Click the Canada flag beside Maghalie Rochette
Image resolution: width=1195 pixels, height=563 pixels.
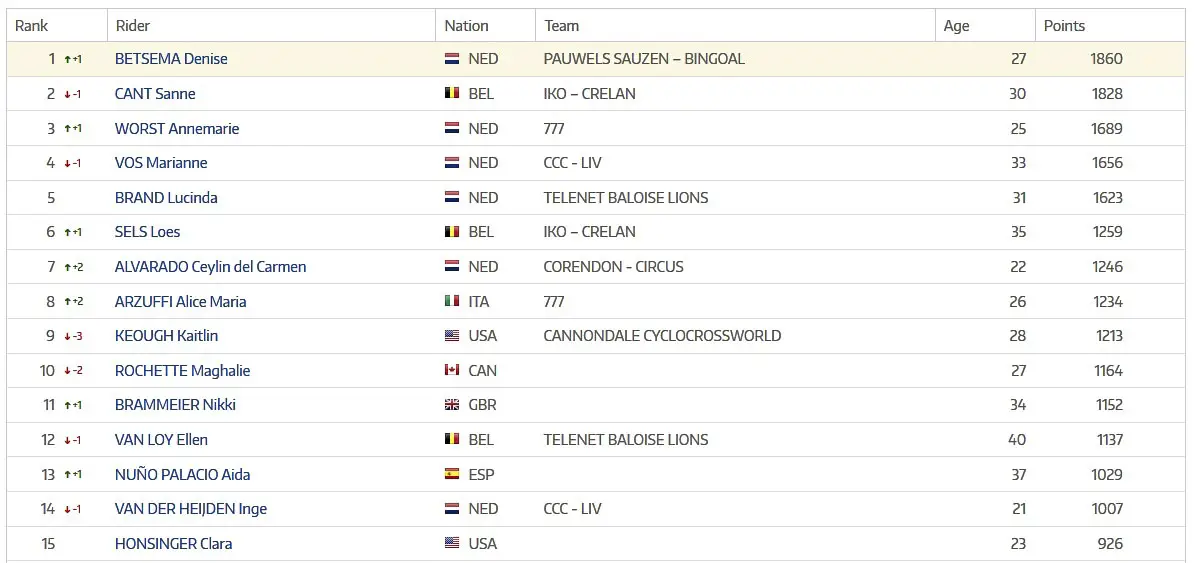[452, 371]
